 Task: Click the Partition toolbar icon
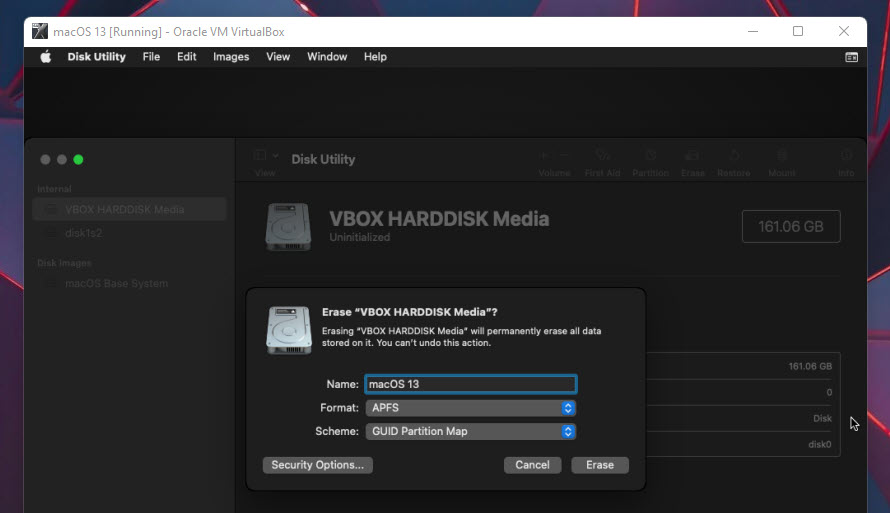650,155
